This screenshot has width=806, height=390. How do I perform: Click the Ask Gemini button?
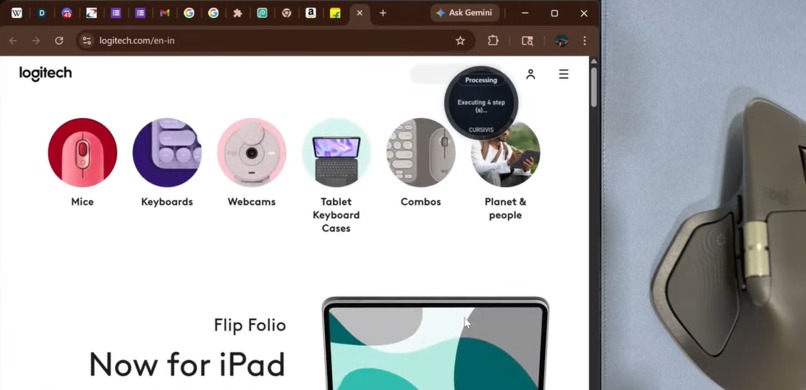pyautogui.click(x=465, y=13)
